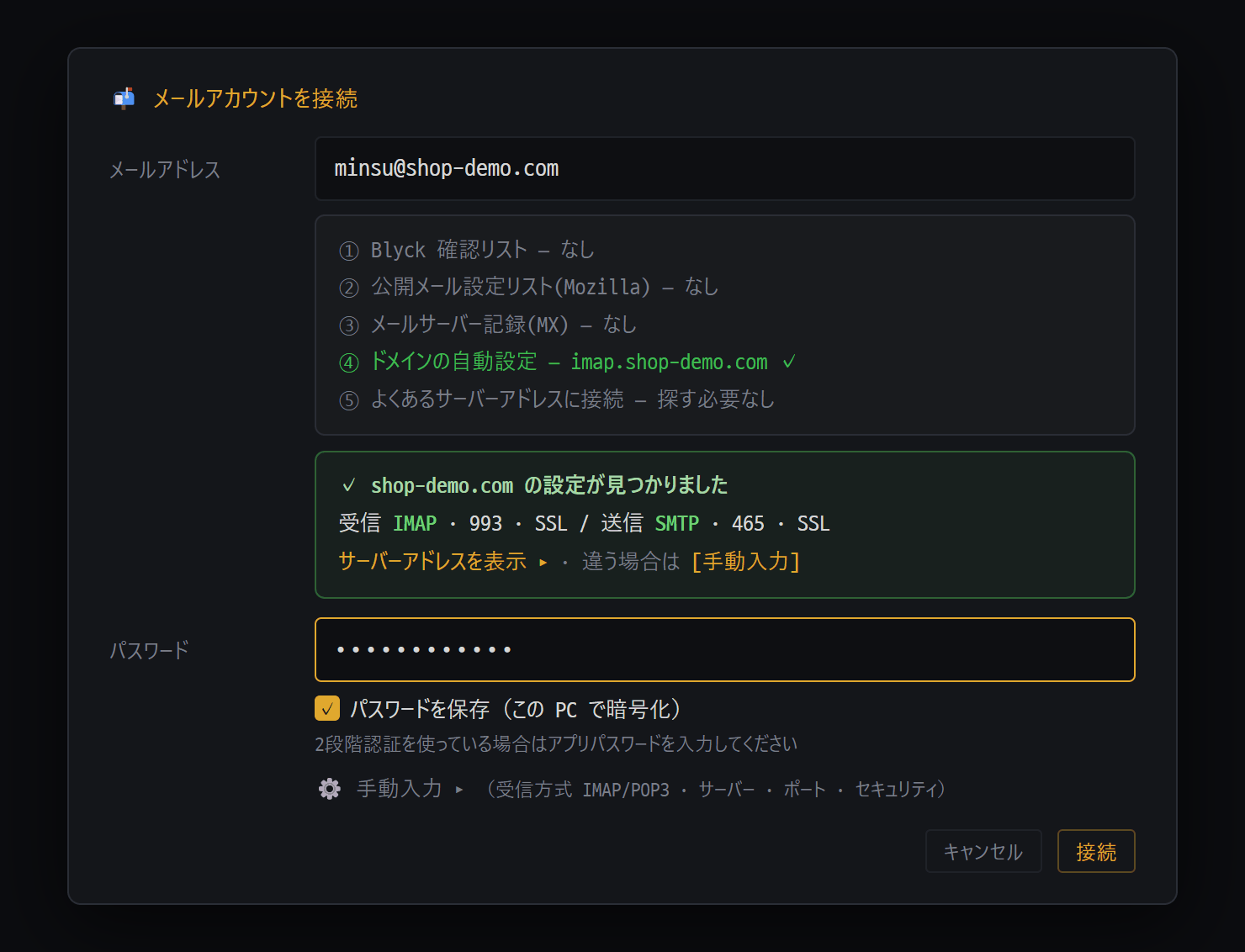1245x952 pixels.
Task: Expand the 手動入力 settings section
Action: pyautogui.click(x=400, y=789)
